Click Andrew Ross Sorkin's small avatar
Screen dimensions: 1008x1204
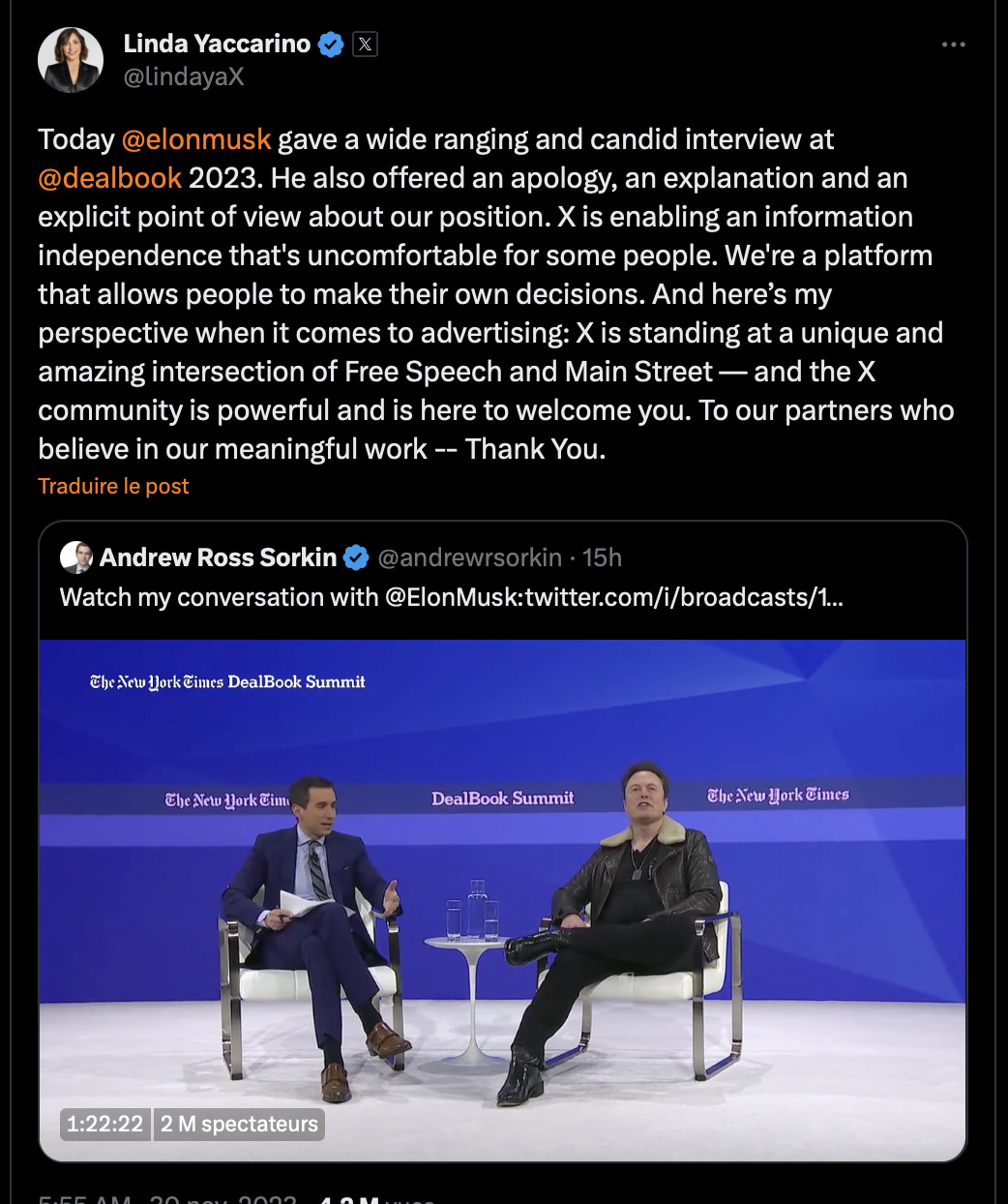click(75, 557)
